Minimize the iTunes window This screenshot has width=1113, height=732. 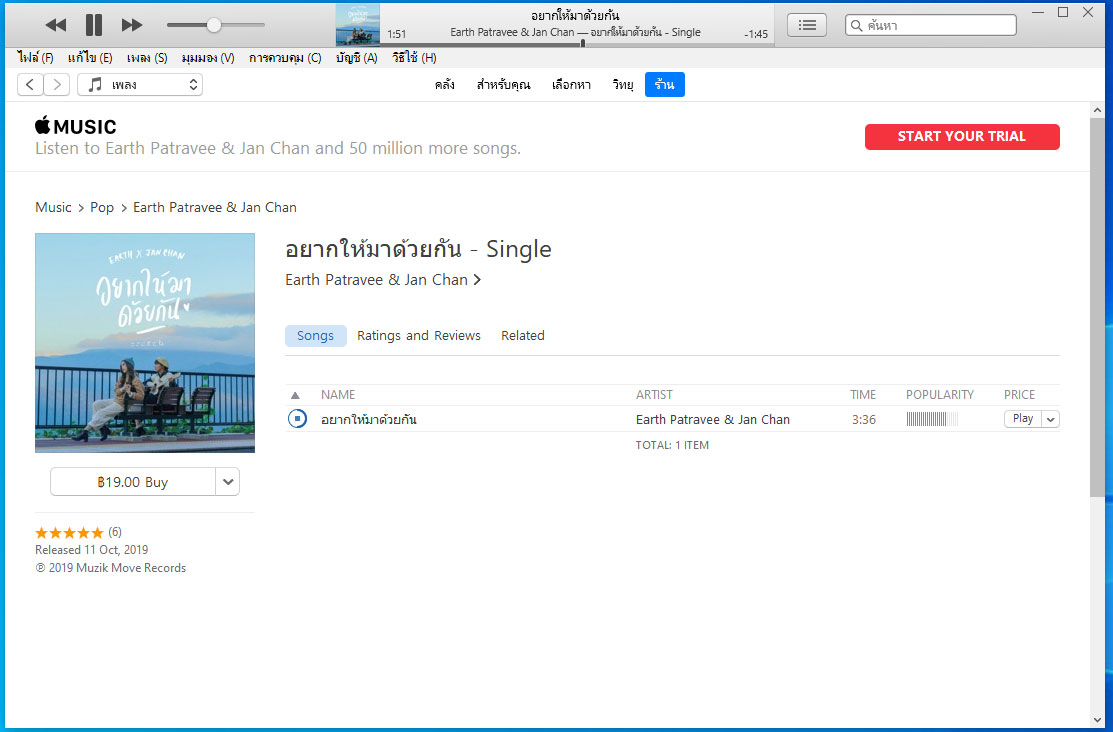(1038, 12)
